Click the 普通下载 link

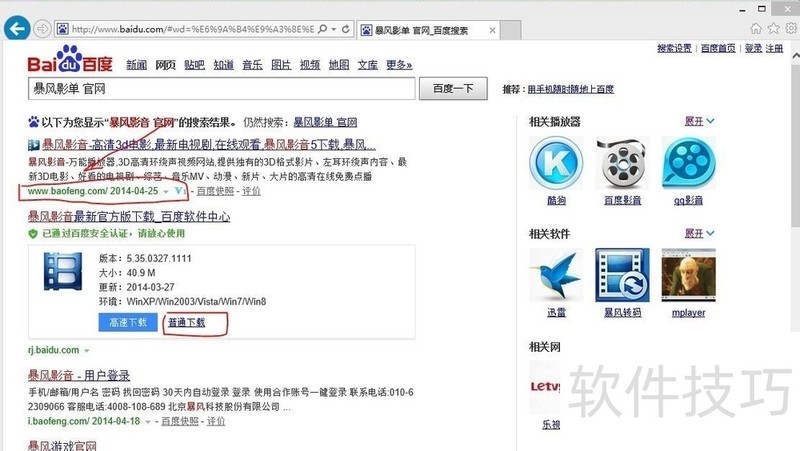(x=187, y=322)
